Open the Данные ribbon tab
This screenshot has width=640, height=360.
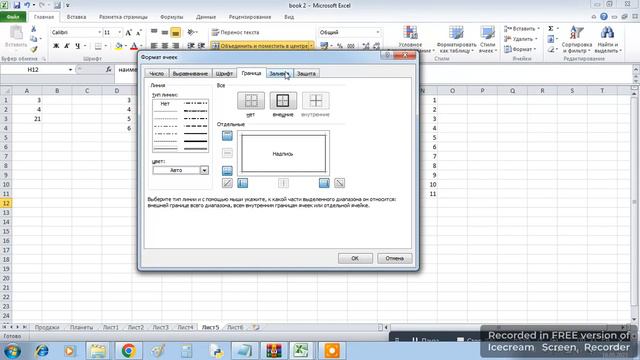click(x=206, y=17)
